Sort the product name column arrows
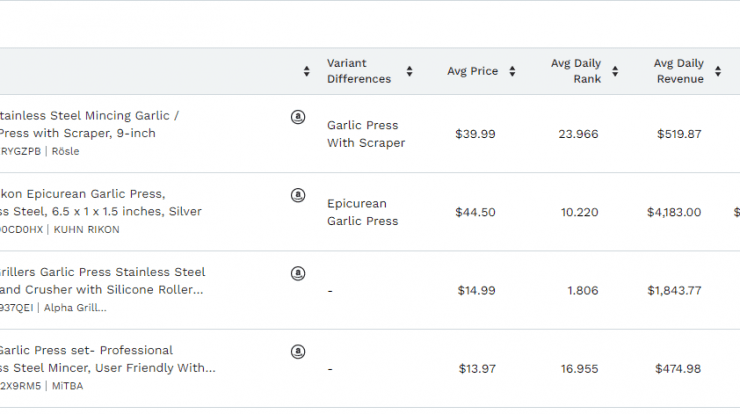This screenshot has height=414, width=740. pyautogui.click(x=306, y=71)
